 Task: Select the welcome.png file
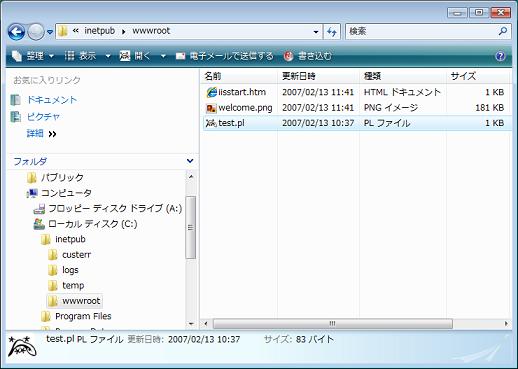tap(245, 108)
